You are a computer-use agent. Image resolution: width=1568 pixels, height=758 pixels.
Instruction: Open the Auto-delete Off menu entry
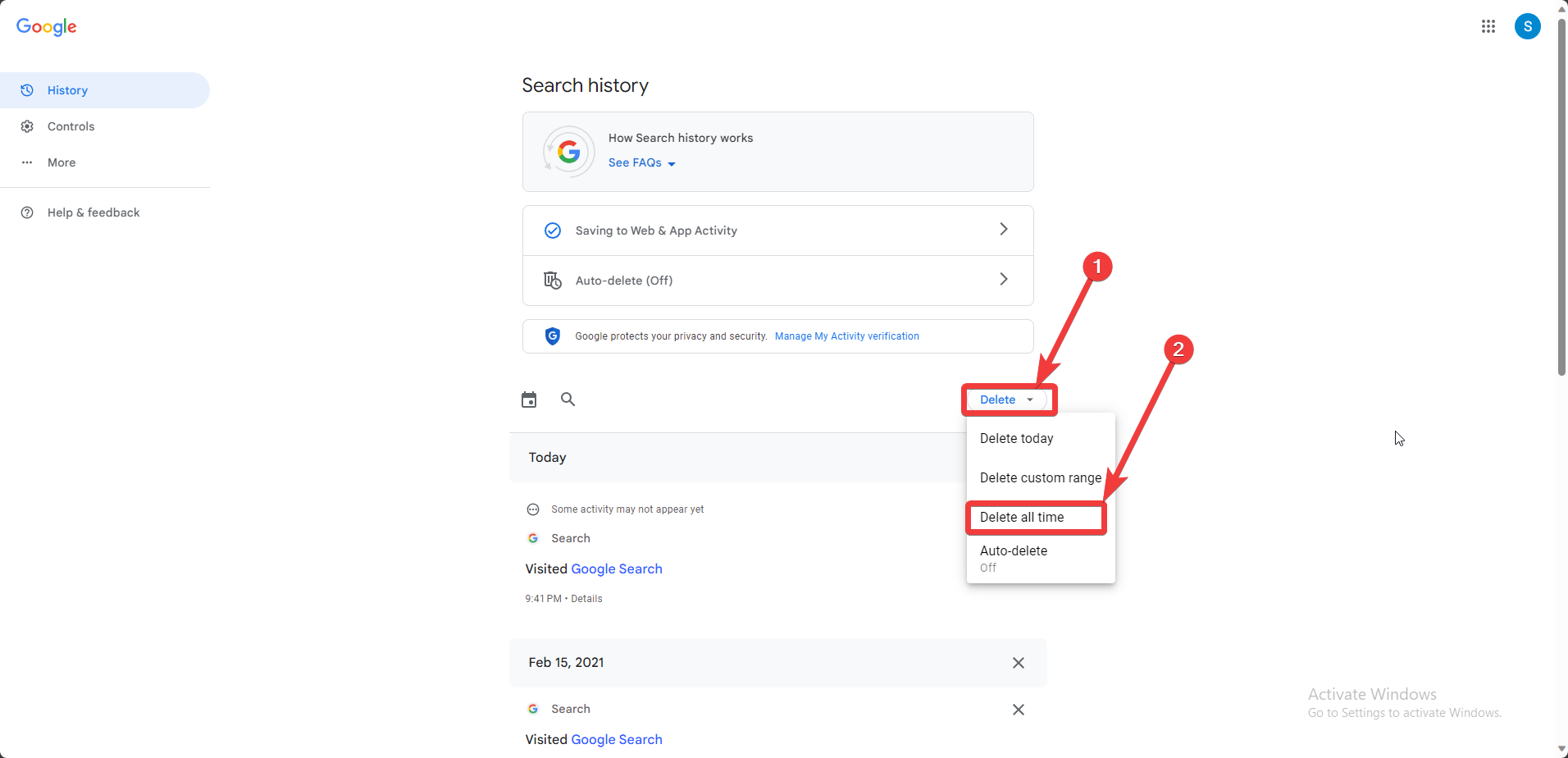pyautogui.click(x=1041, y=559)
